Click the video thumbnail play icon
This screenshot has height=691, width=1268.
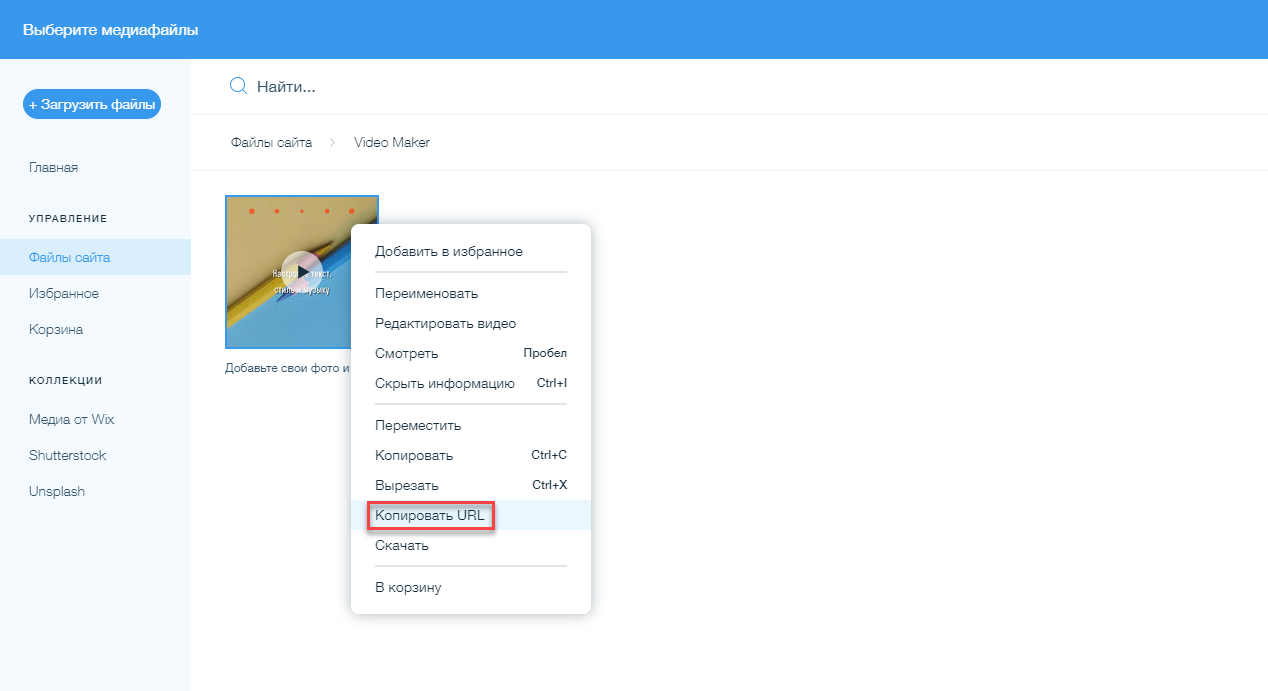point(300,271)
